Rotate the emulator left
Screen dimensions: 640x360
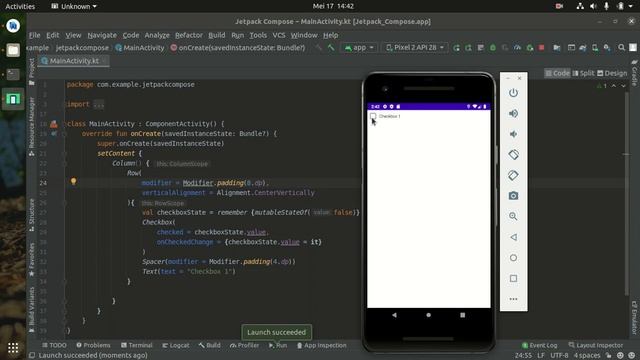[x=513, y=155]
